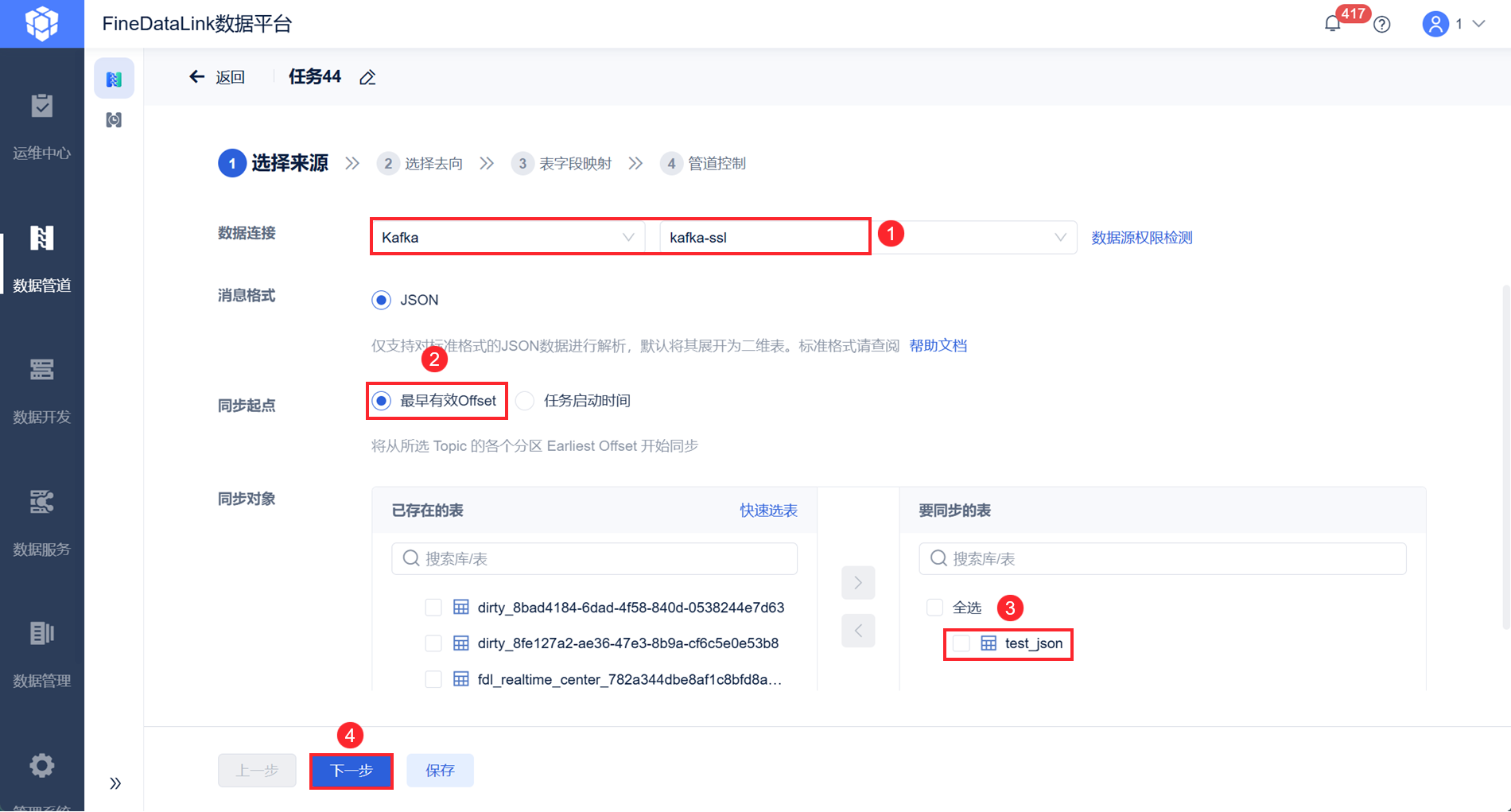Click the 任务44 task title
Screen dimensions: 1511x812
pos(315,76)
